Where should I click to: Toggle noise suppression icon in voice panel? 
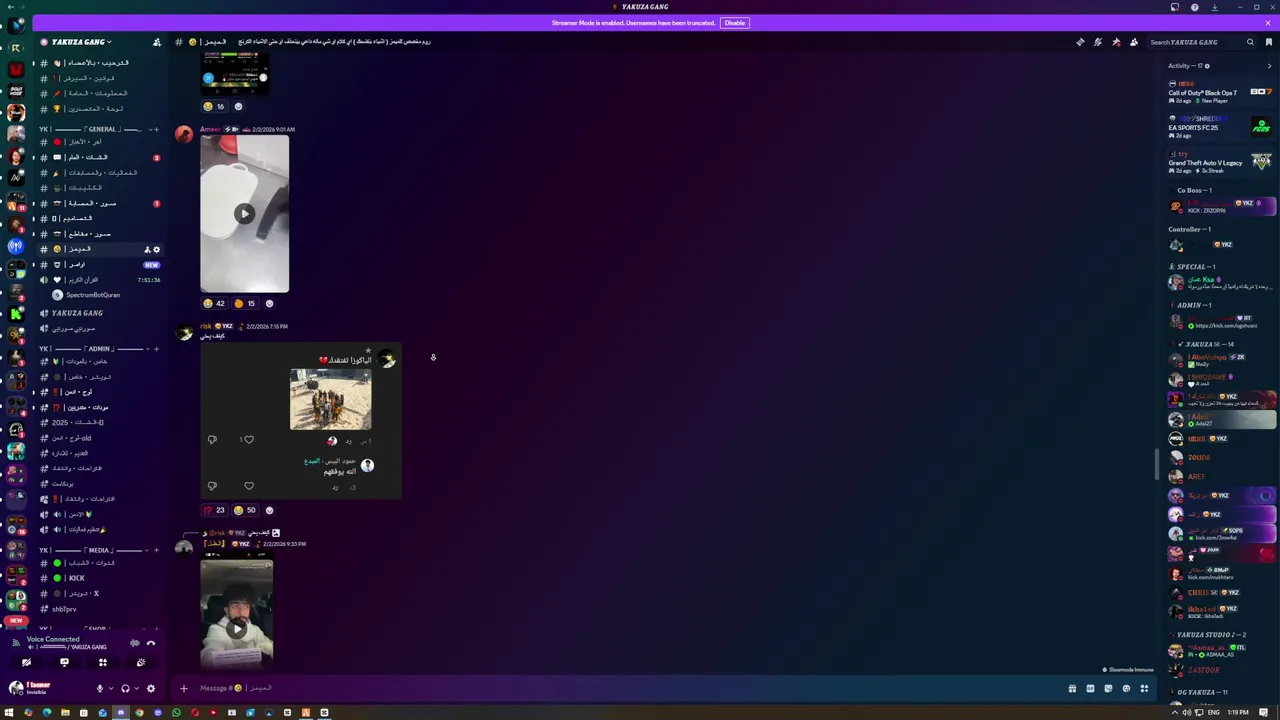coord(135,643)
